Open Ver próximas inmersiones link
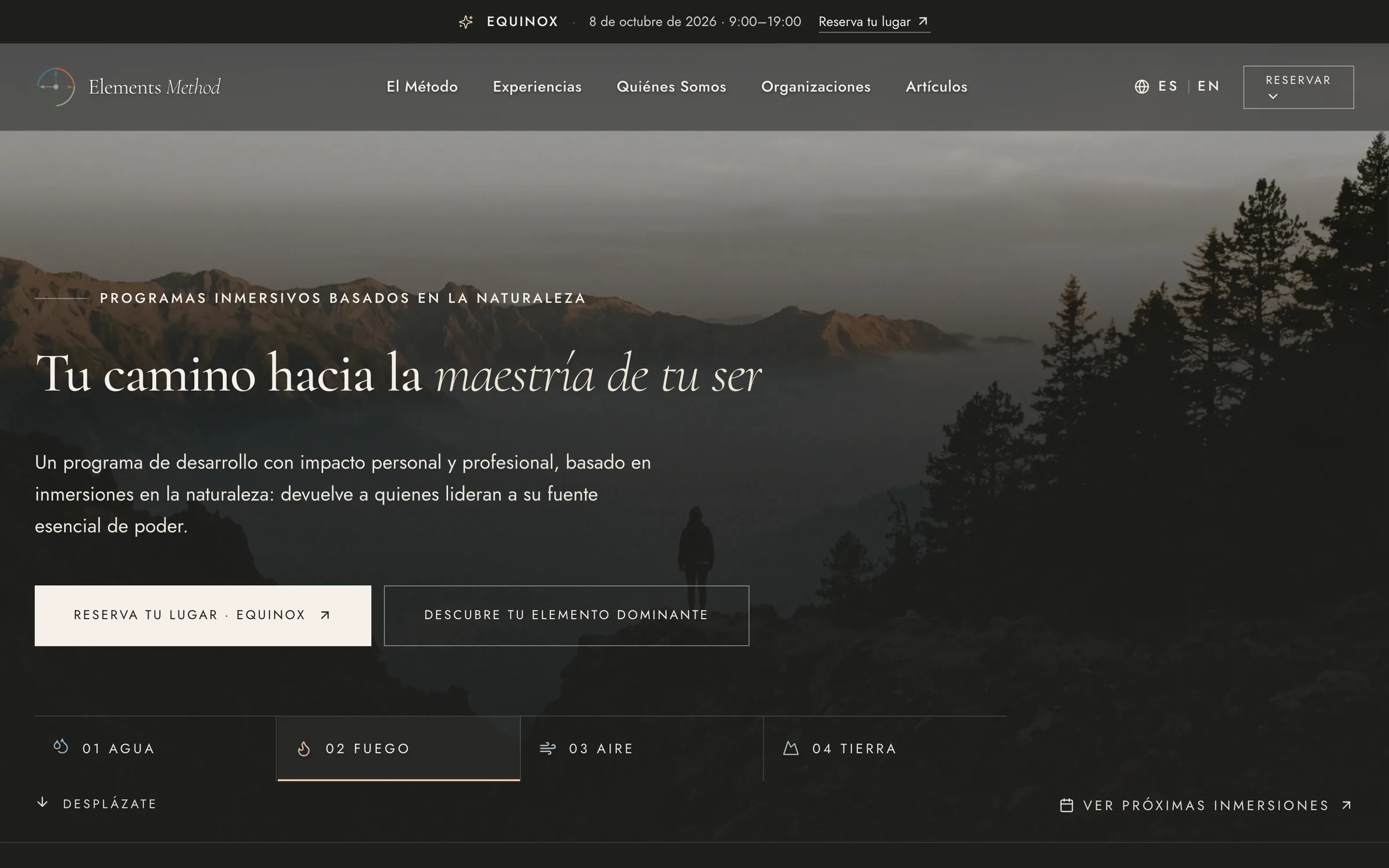The height and width of the screenshot is (868, 1389). [x=1206, y=805]
